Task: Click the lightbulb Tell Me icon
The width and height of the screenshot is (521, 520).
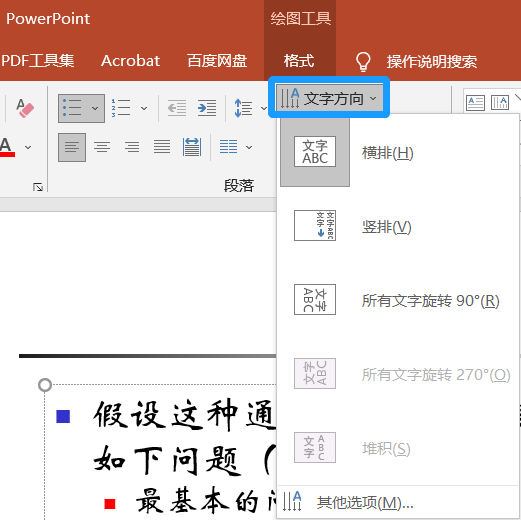Action: click(363, 62)
